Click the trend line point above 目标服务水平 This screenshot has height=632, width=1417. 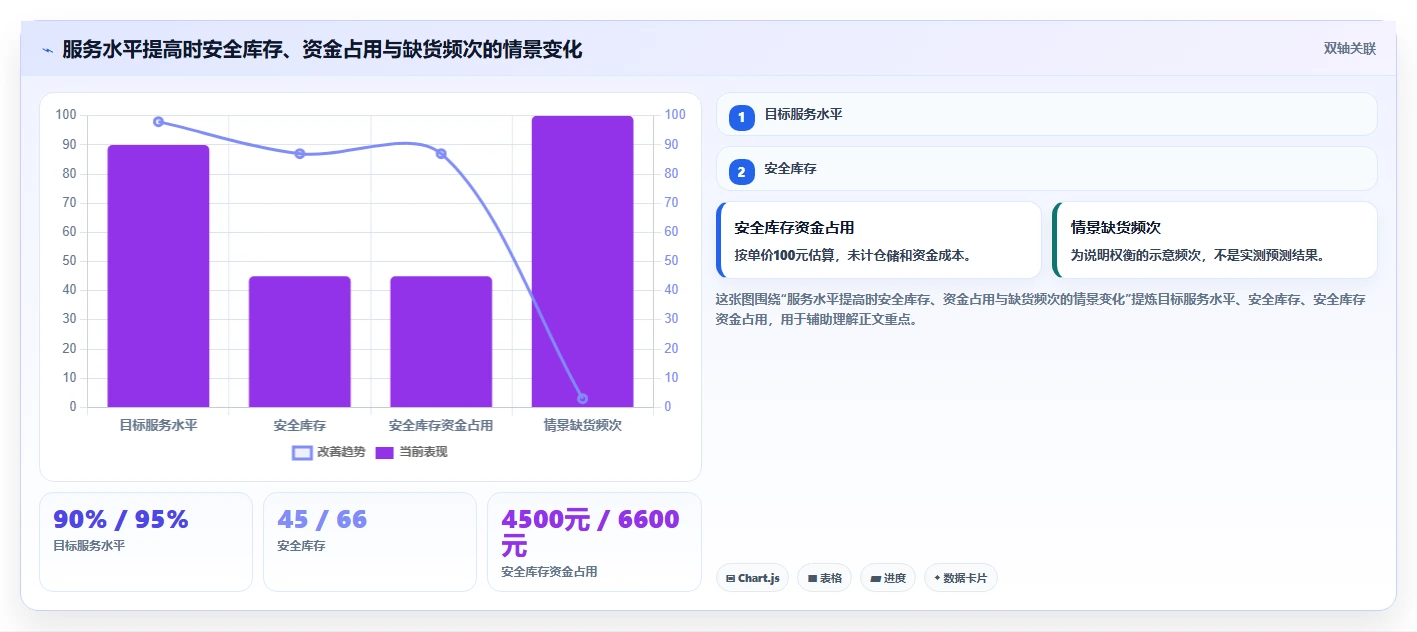coord(158,122)
